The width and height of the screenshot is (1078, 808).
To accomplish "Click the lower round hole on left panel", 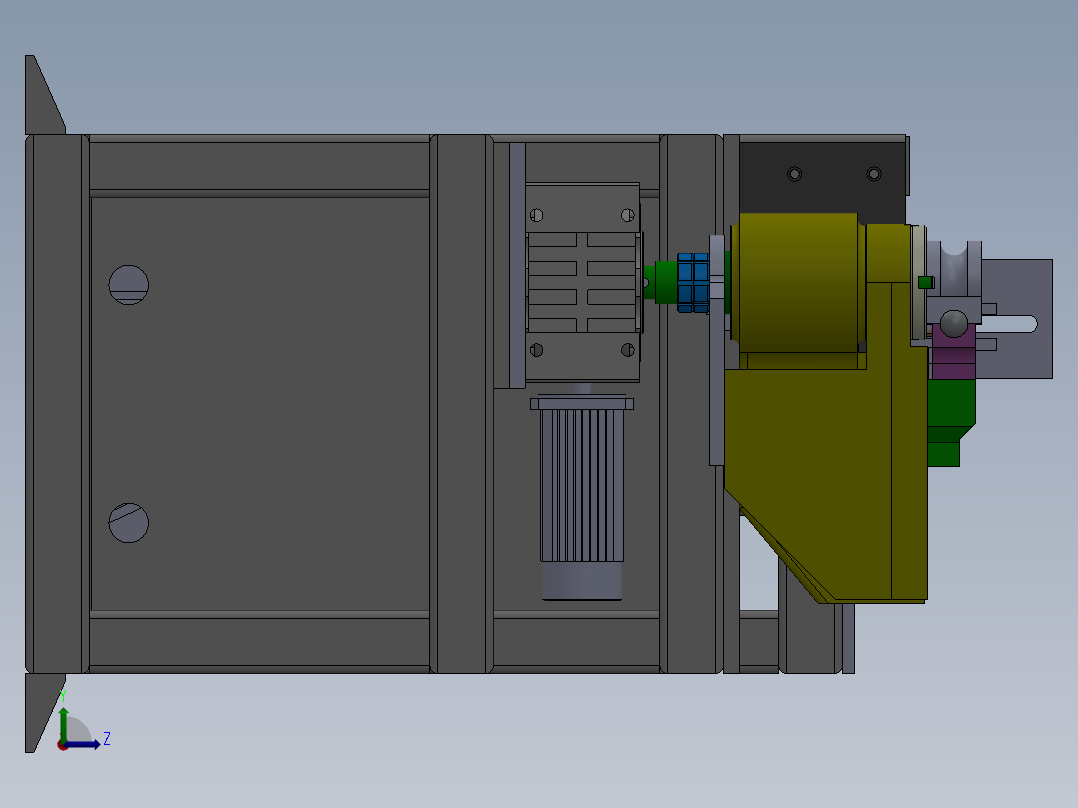I will 129,523.
